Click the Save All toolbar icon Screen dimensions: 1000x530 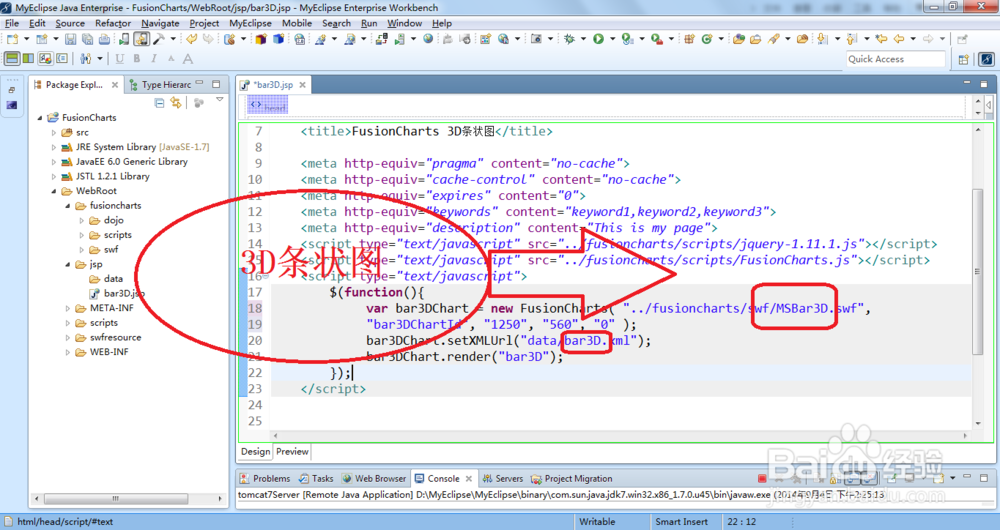(87, 39)
